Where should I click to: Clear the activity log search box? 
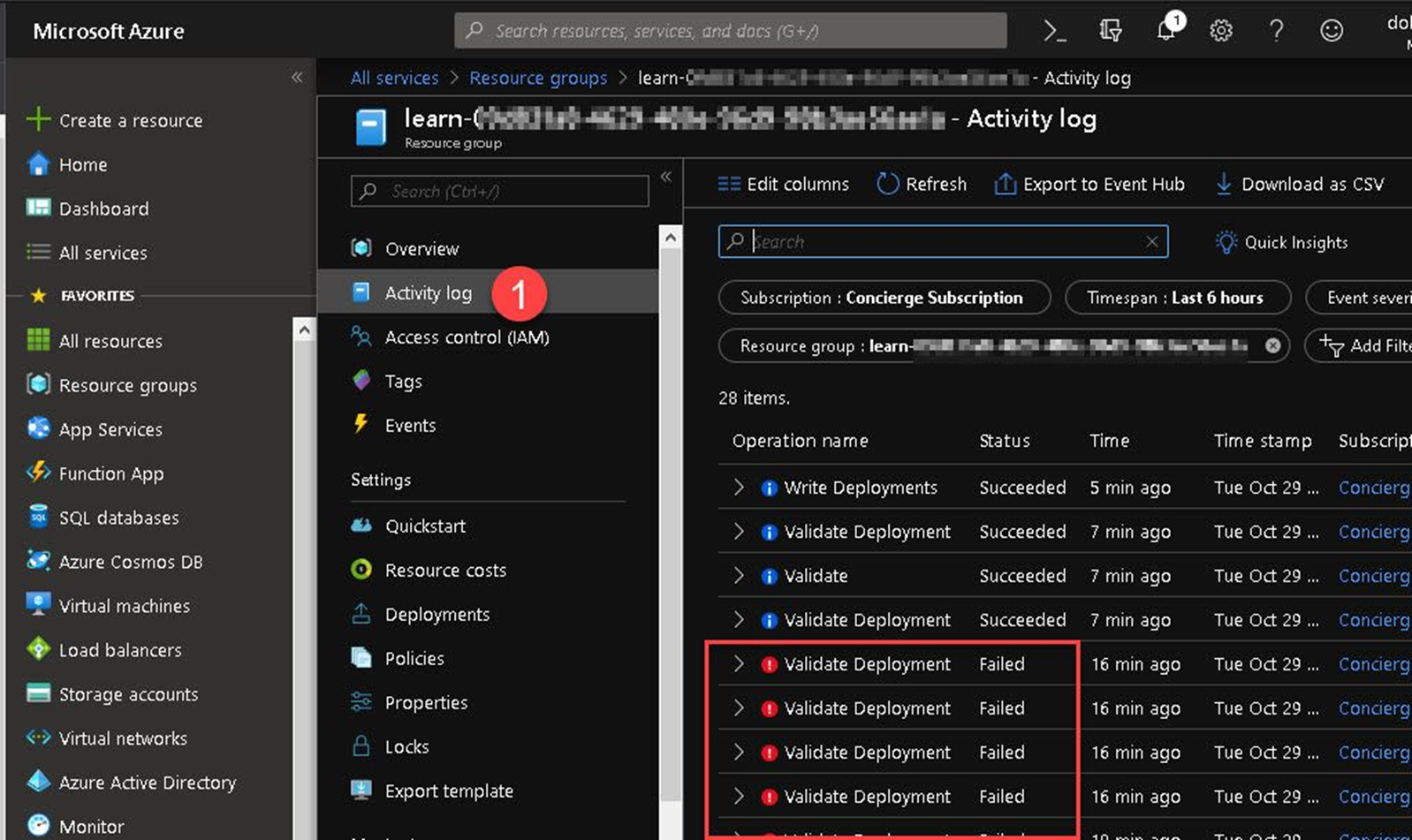[1152, 241]
